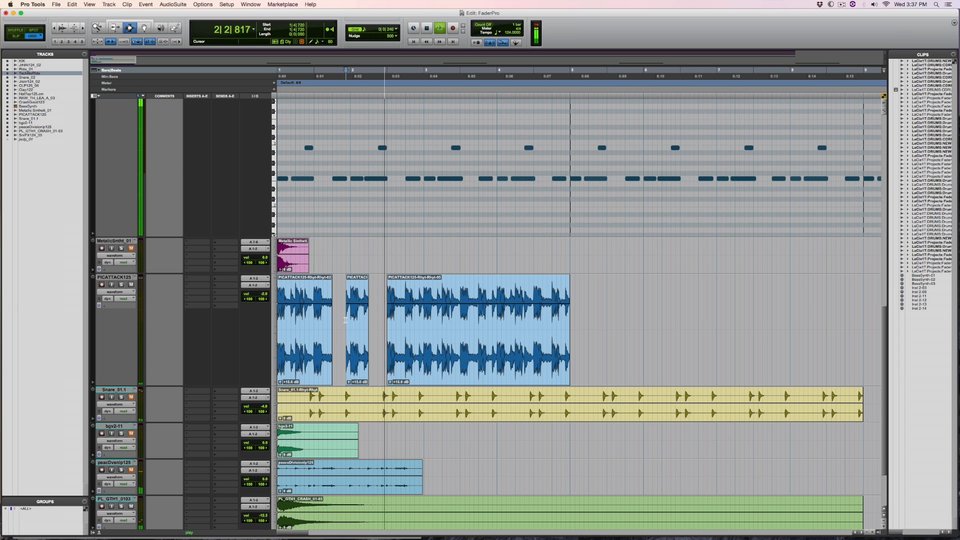The image size is (960, 540).
Task: Open Metallic Smthtt_01 read automation selector
Action: pos(124,262)
